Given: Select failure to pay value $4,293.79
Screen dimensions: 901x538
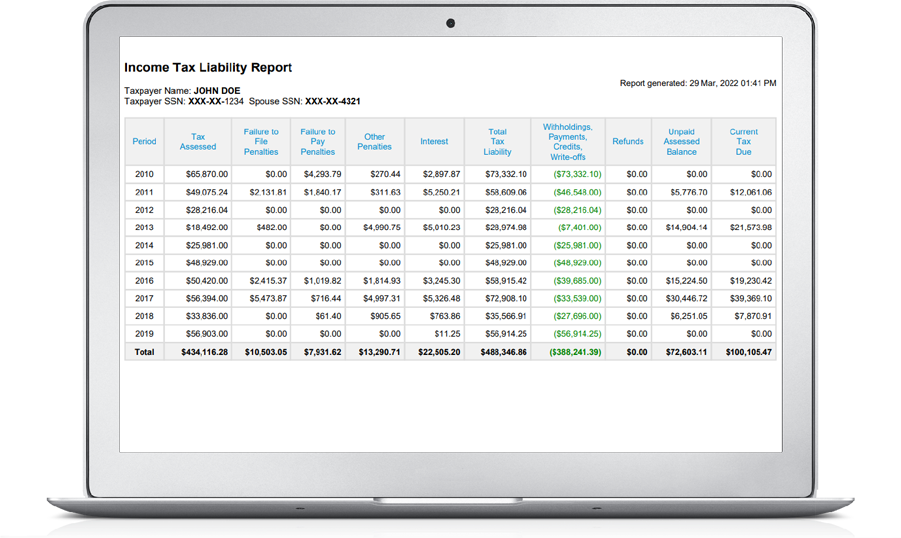Looking at the screenshot, I should 322,174.
